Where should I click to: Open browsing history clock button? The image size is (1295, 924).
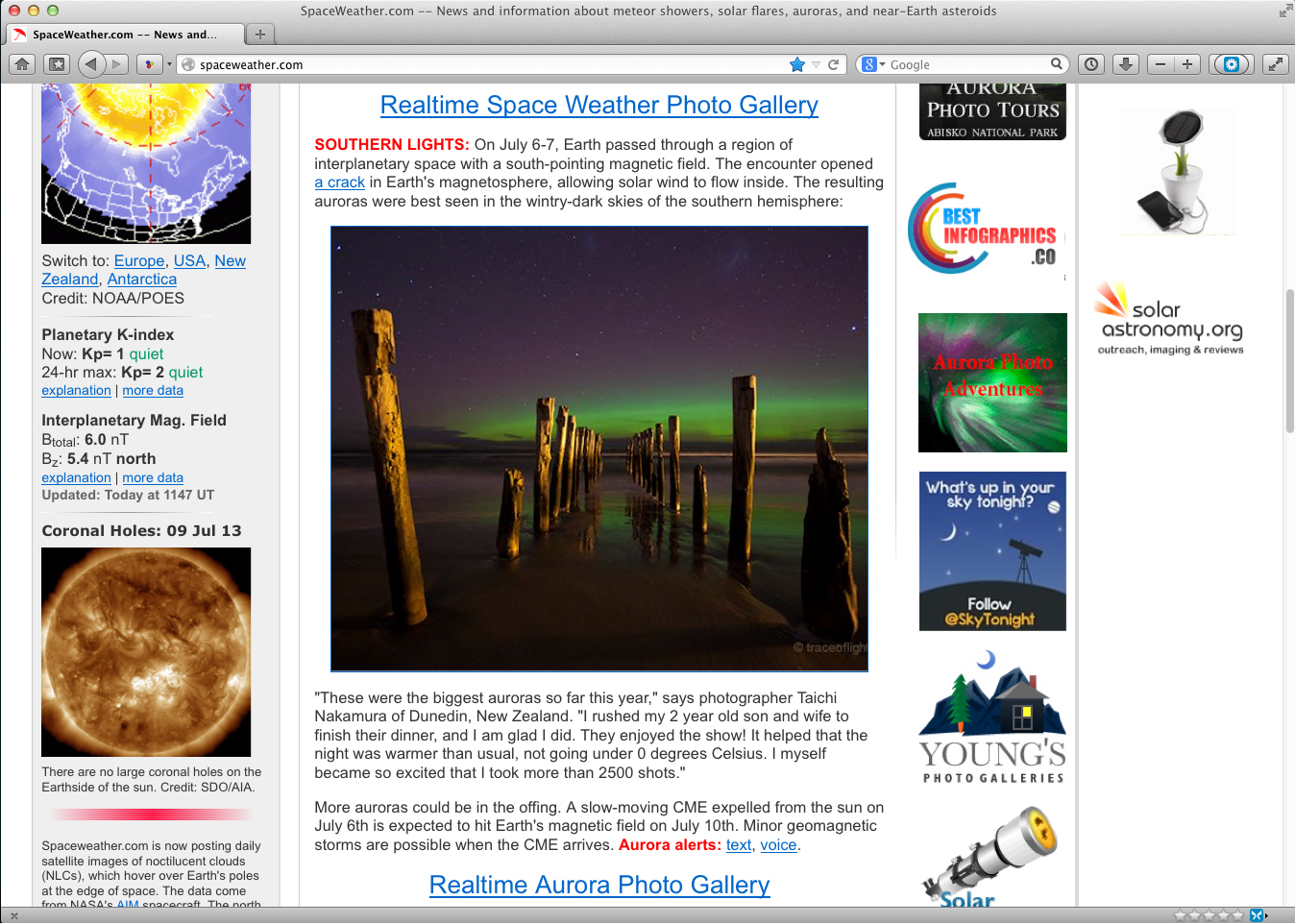click(1091, 64)
